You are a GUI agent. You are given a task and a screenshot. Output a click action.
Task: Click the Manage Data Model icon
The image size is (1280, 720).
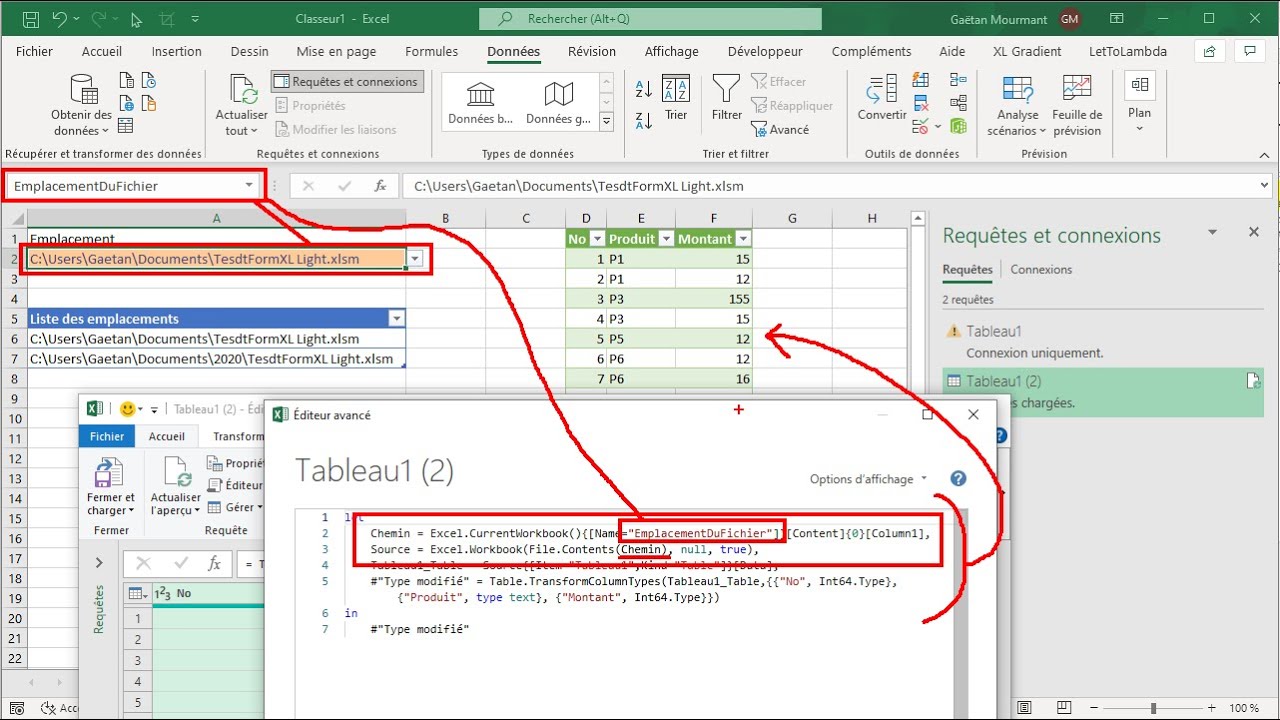[x=959, y=126]
